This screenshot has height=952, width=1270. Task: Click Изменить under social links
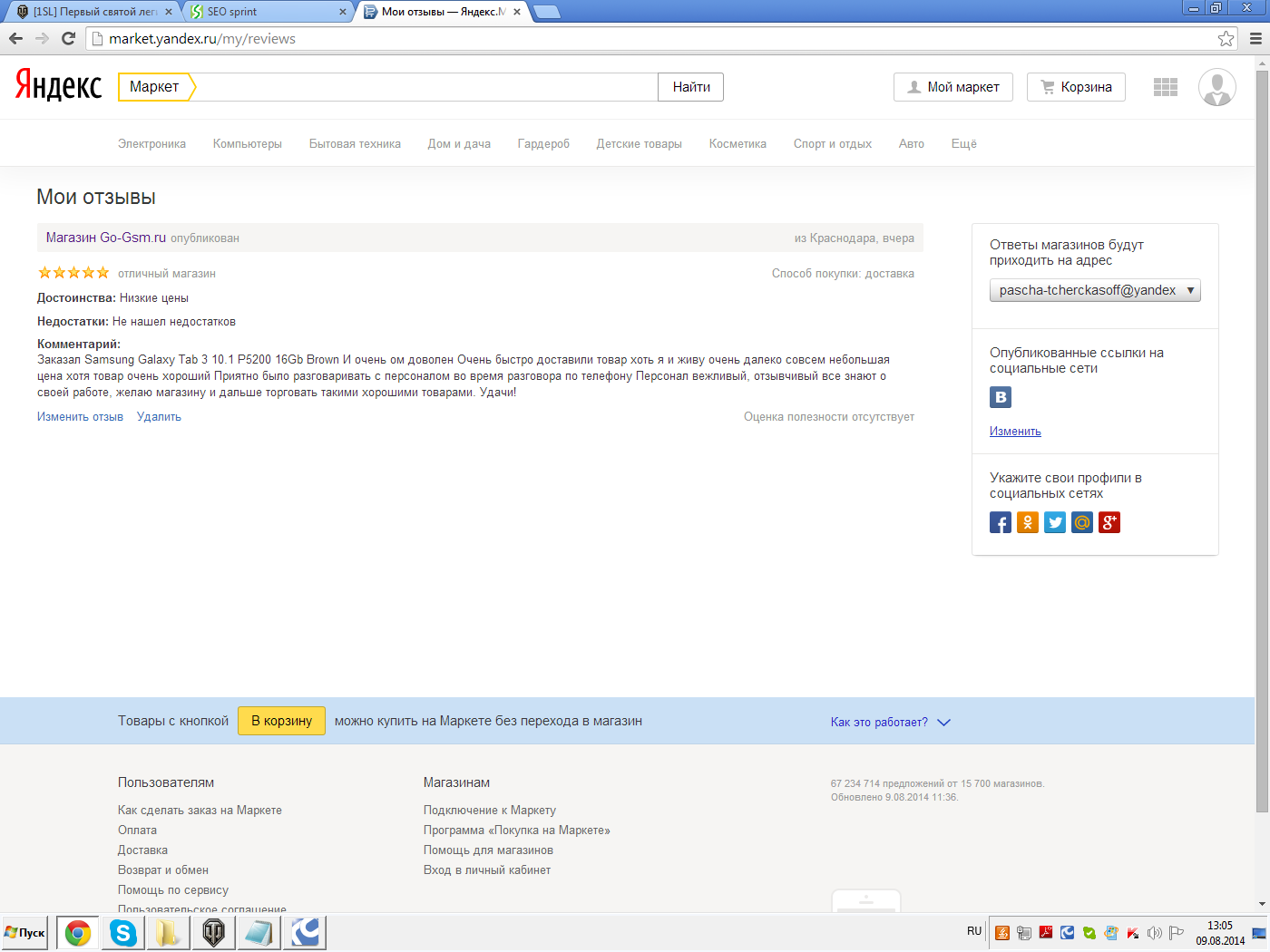(x=1015, y=432)
